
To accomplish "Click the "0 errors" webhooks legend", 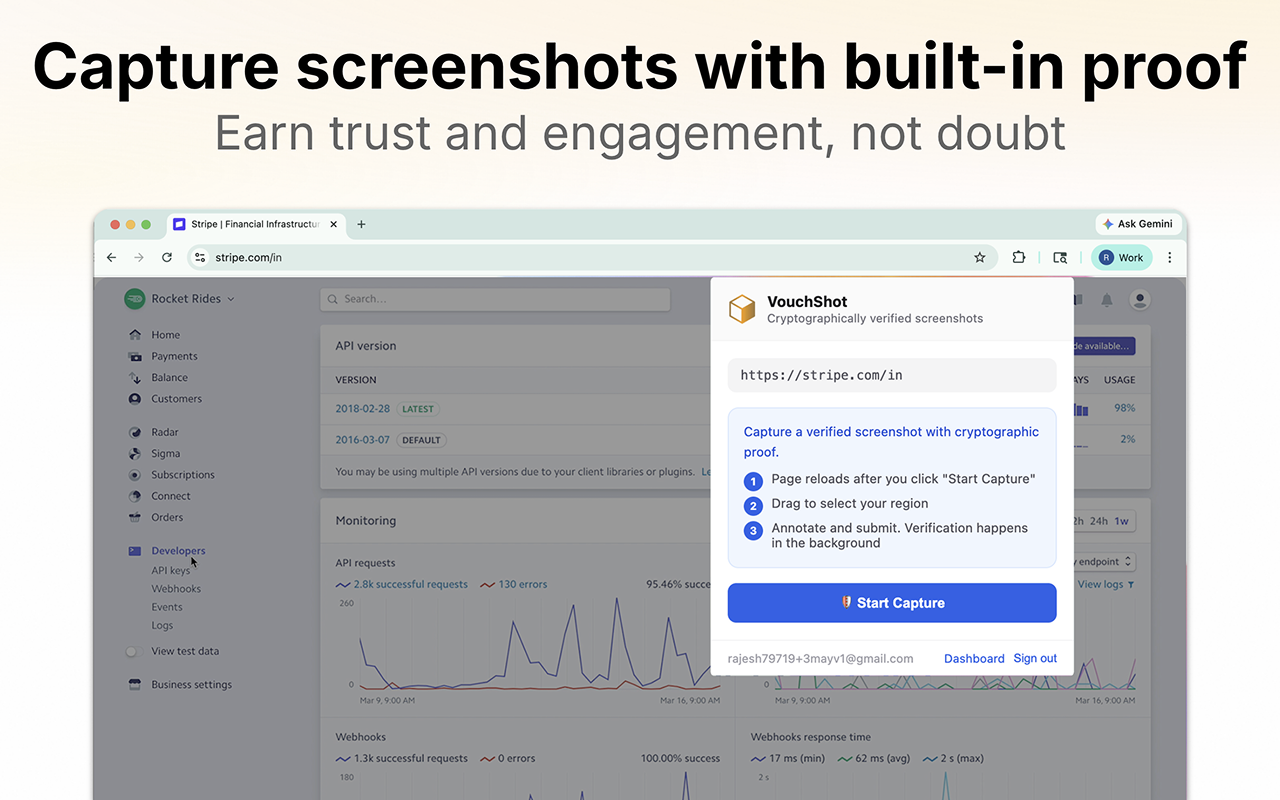I will 509,758.
